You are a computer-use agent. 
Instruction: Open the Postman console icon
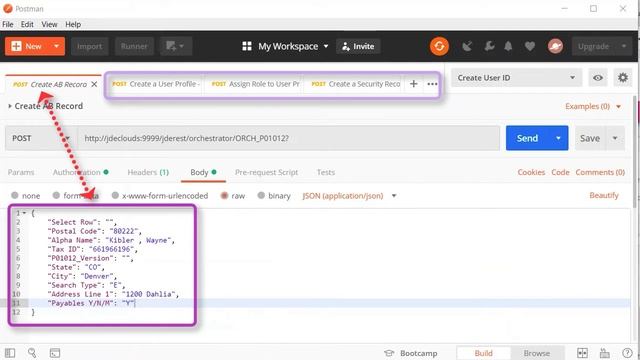coord(55,353)
